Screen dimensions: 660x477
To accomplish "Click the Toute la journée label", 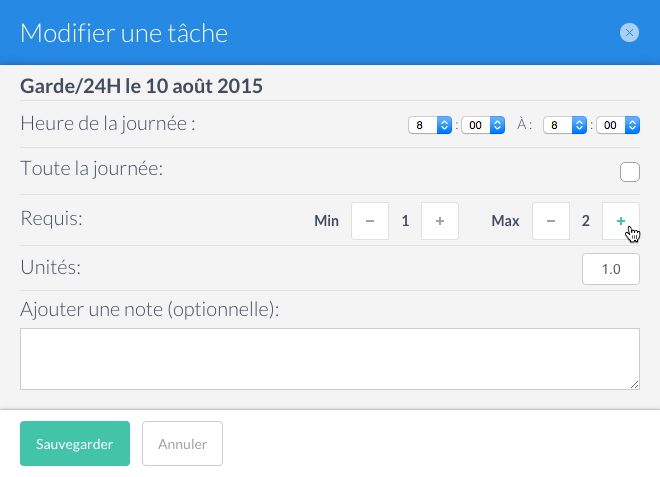I will pos(92,168).
